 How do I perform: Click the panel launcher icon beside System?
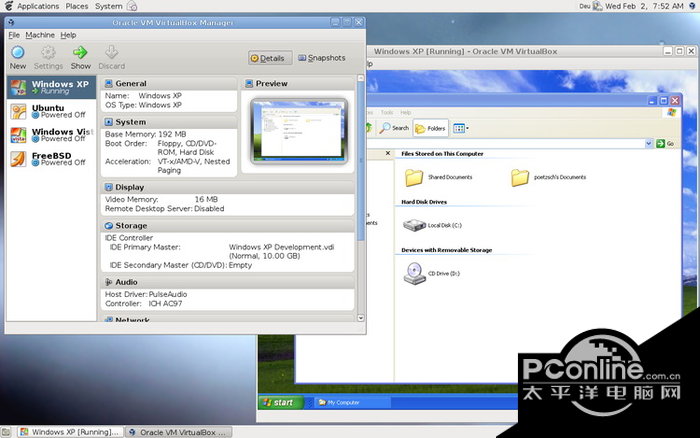click(x=132, y=6)
